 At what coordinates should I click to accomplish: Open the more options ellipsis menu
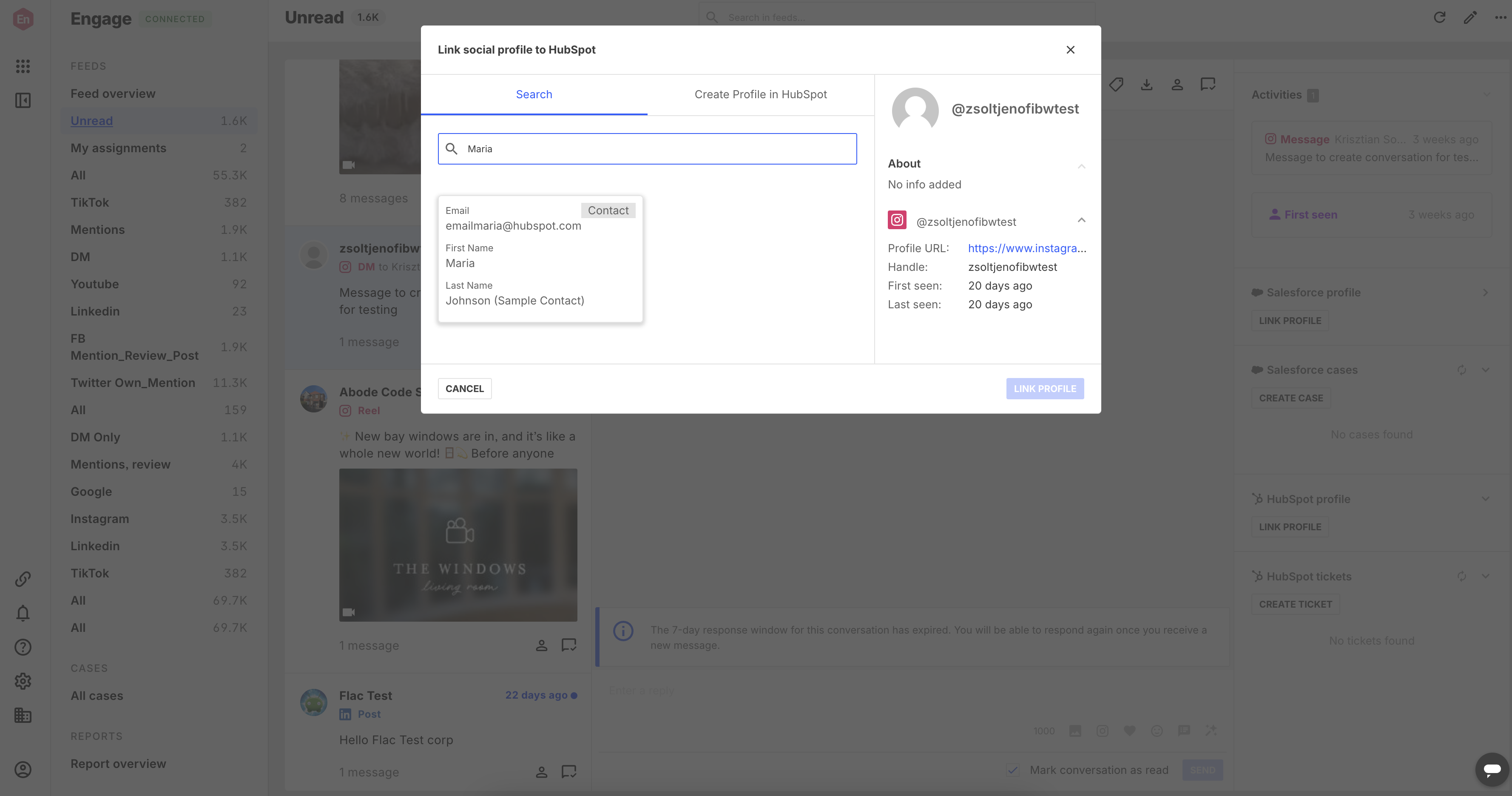(x=1500, y=17)
